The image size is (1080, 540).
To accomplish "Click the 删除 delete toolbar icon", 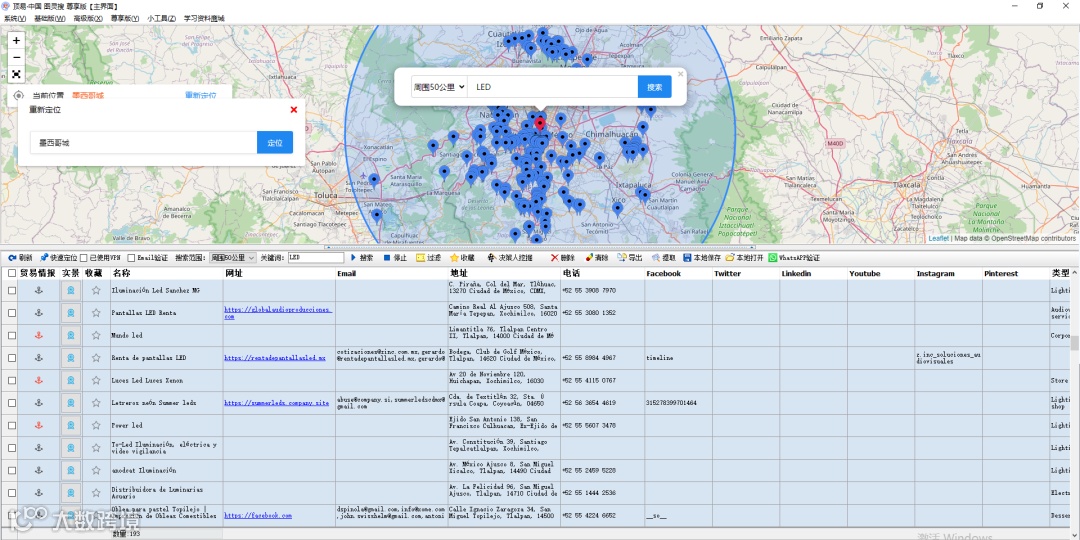I will coord(562,258).
